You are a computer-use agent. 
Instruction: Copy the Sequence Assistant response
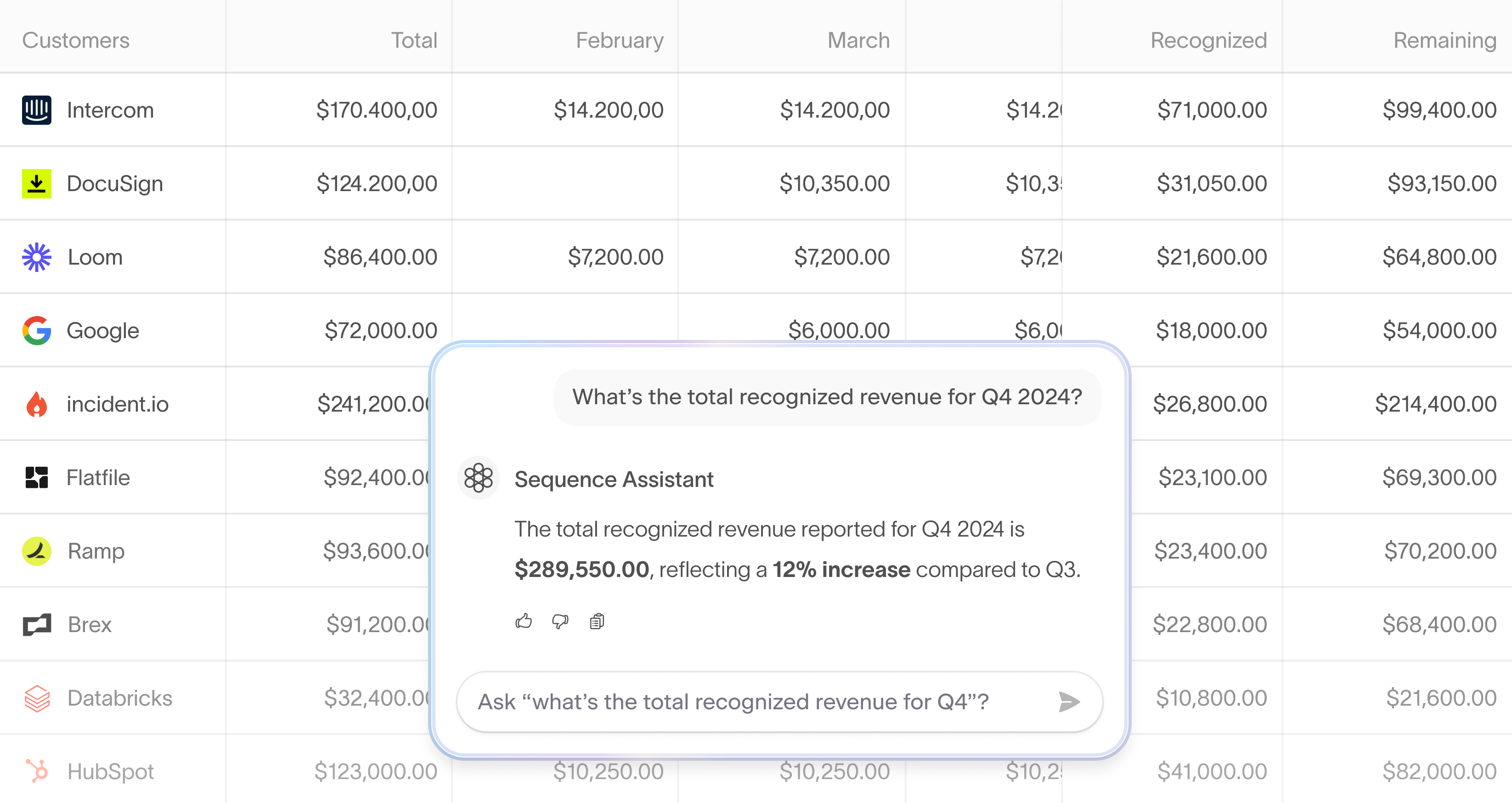[x=598, y=622]
